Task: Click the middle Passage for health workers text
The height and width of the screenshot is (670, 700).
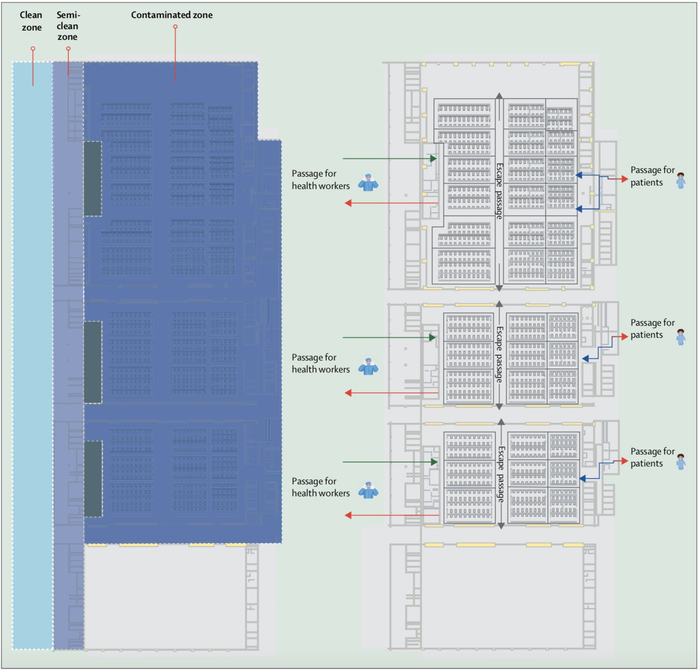Action: coord(321,363)
